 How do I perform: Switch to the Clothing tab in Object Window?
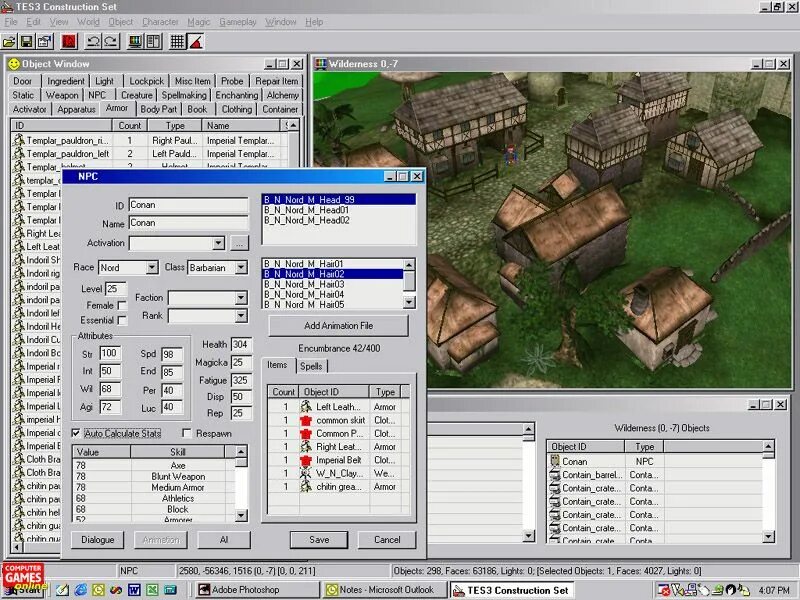point(237,109)
